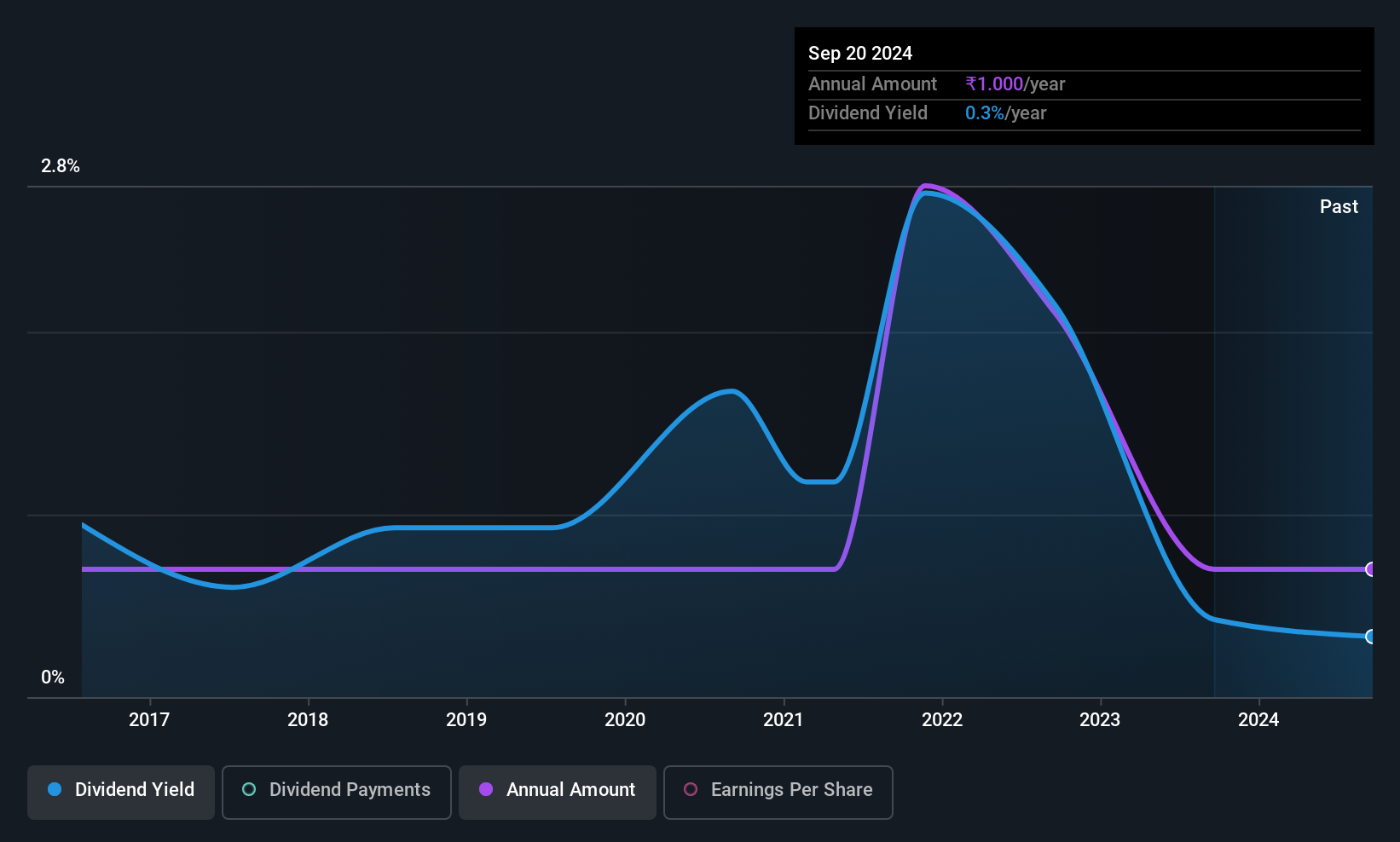Select the purple Annual Amount endpoint marker

pos(1370,569)
